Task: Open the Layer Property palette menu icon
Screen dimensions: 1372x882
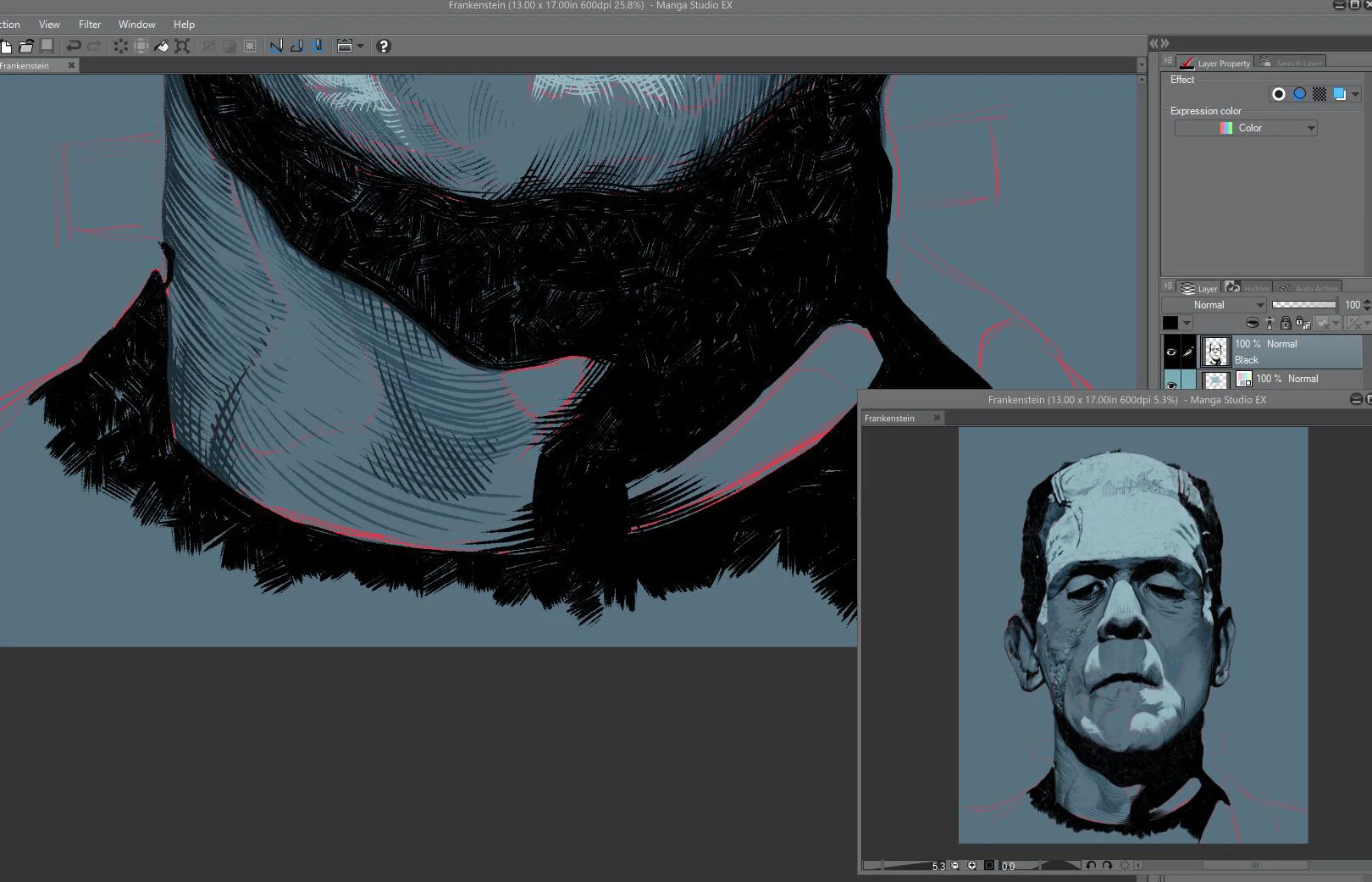Action: [x=1168, y=61]
